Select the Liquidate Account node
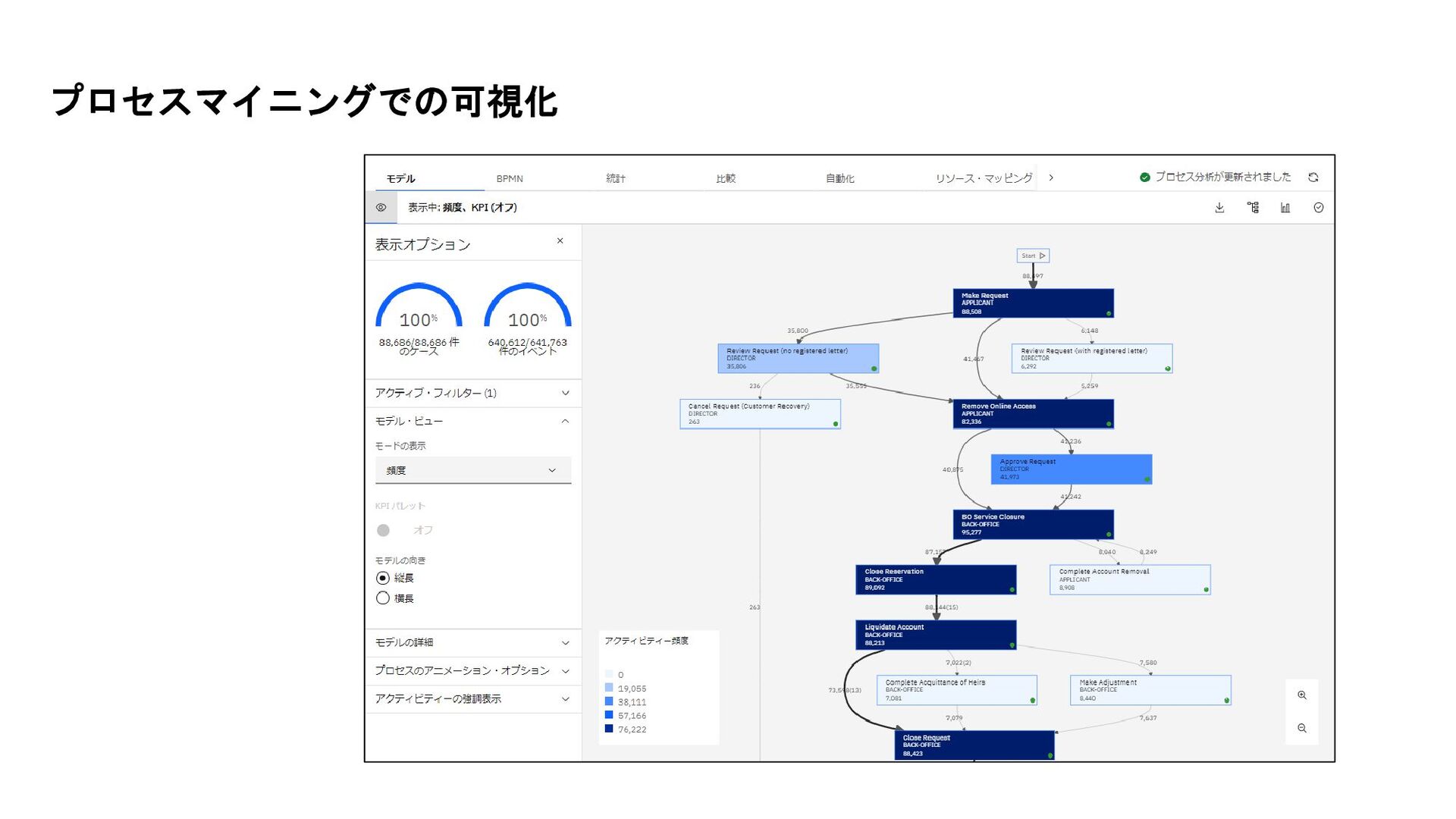 936,635
